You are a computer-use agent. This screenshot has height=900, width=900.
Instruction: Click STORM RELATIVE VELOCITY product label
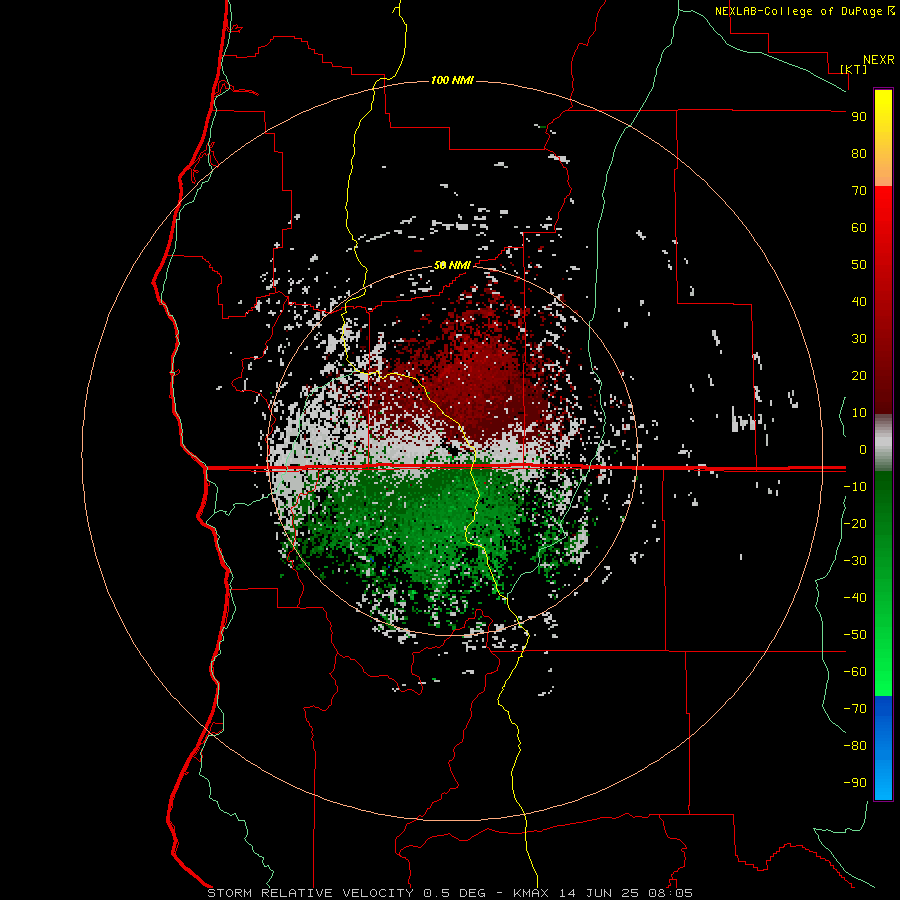311,893
